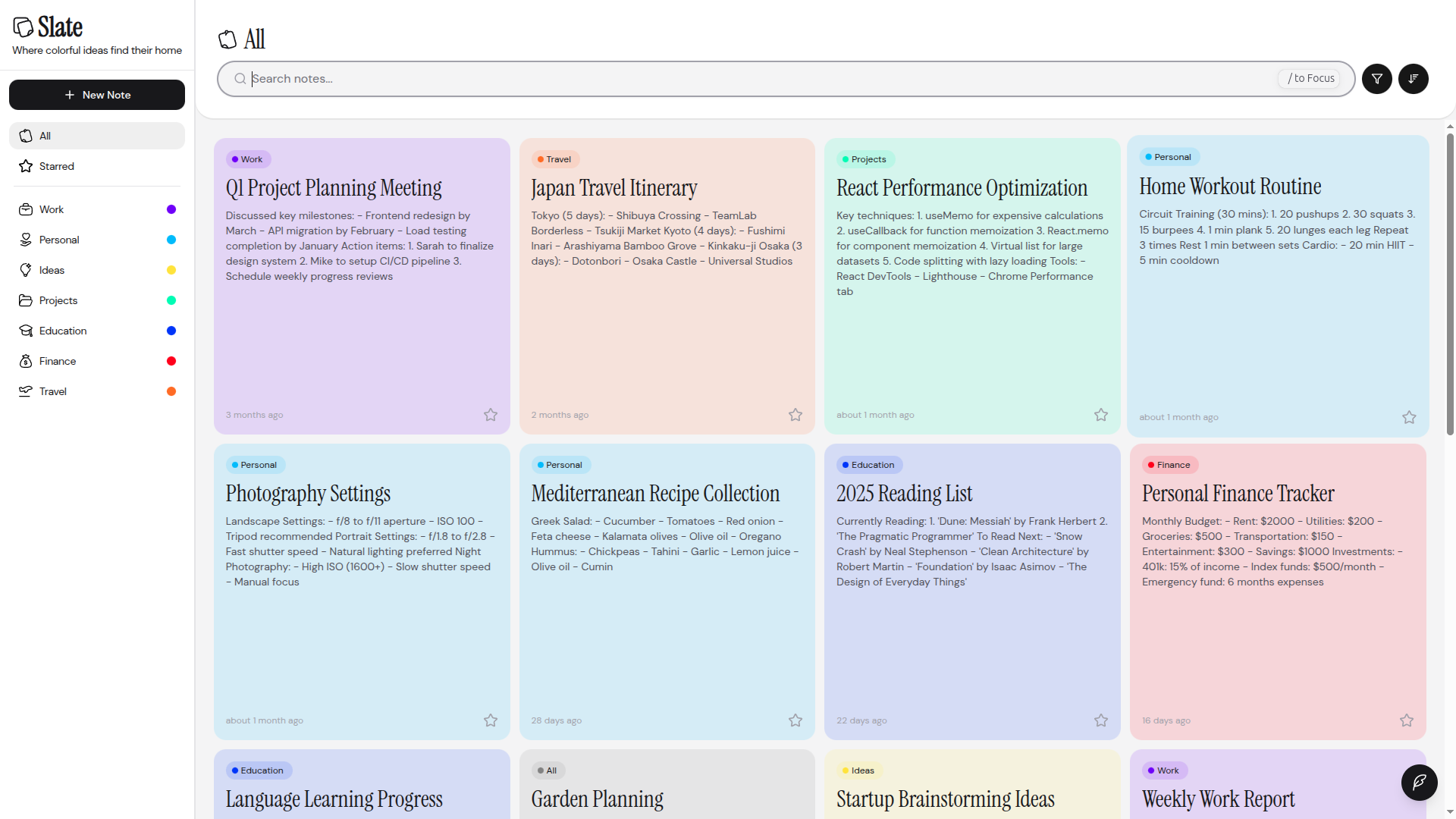Viewport: 1456px width, 819px height.
Task: Star the React Performance Optimization note
Action: (x=1101, y=415)
